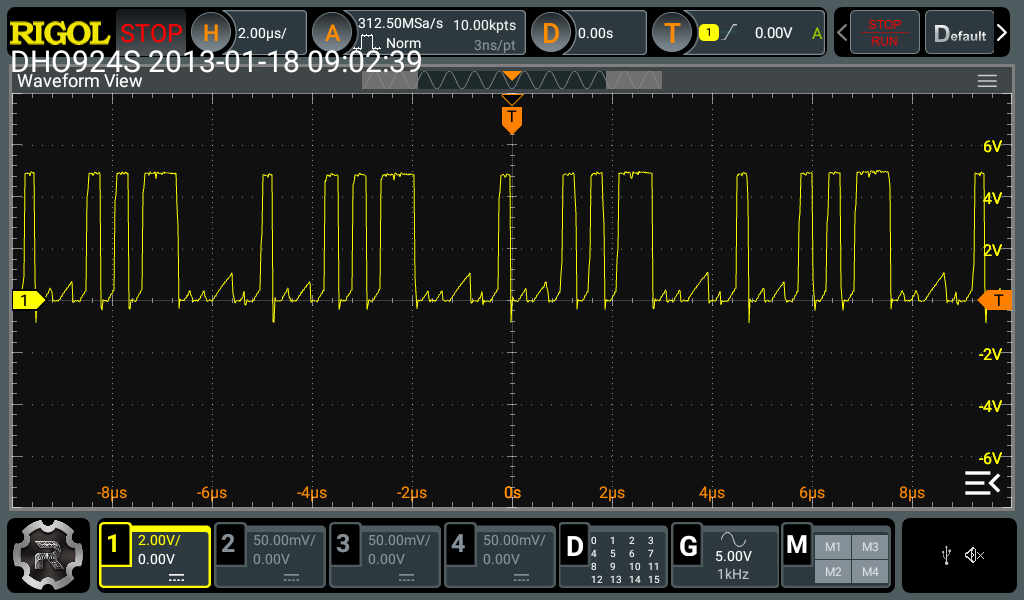Show next quick buttons with right arrow

pyautogui.click(x=1002, y=32)
